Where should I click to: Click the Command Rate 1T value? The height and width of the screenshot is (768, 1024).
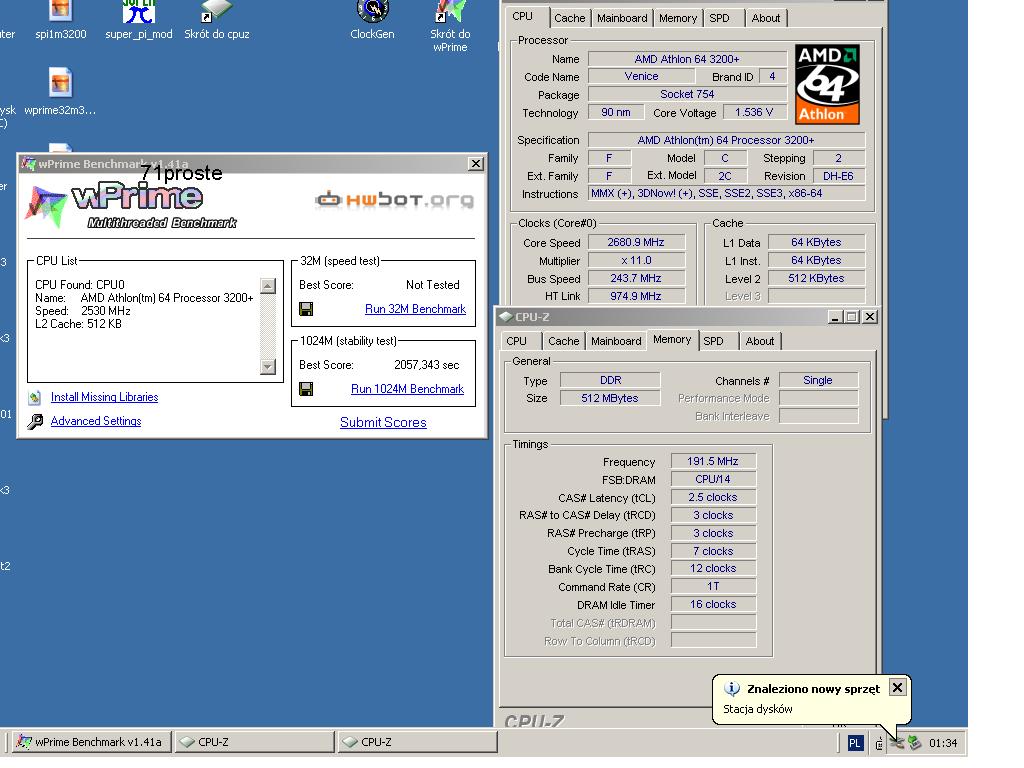point(713,586)
